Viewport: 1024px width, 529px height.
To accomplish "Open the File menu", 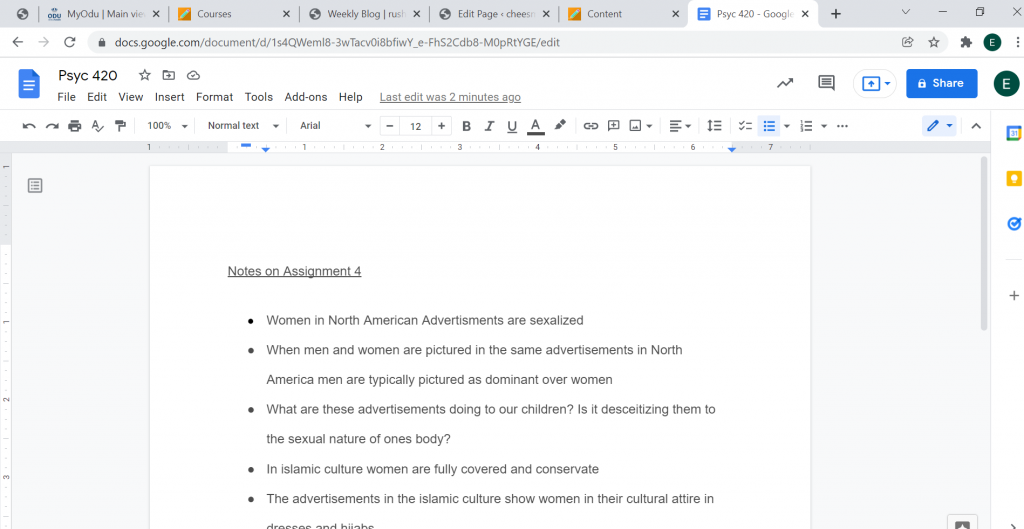I will click(67, 97).
